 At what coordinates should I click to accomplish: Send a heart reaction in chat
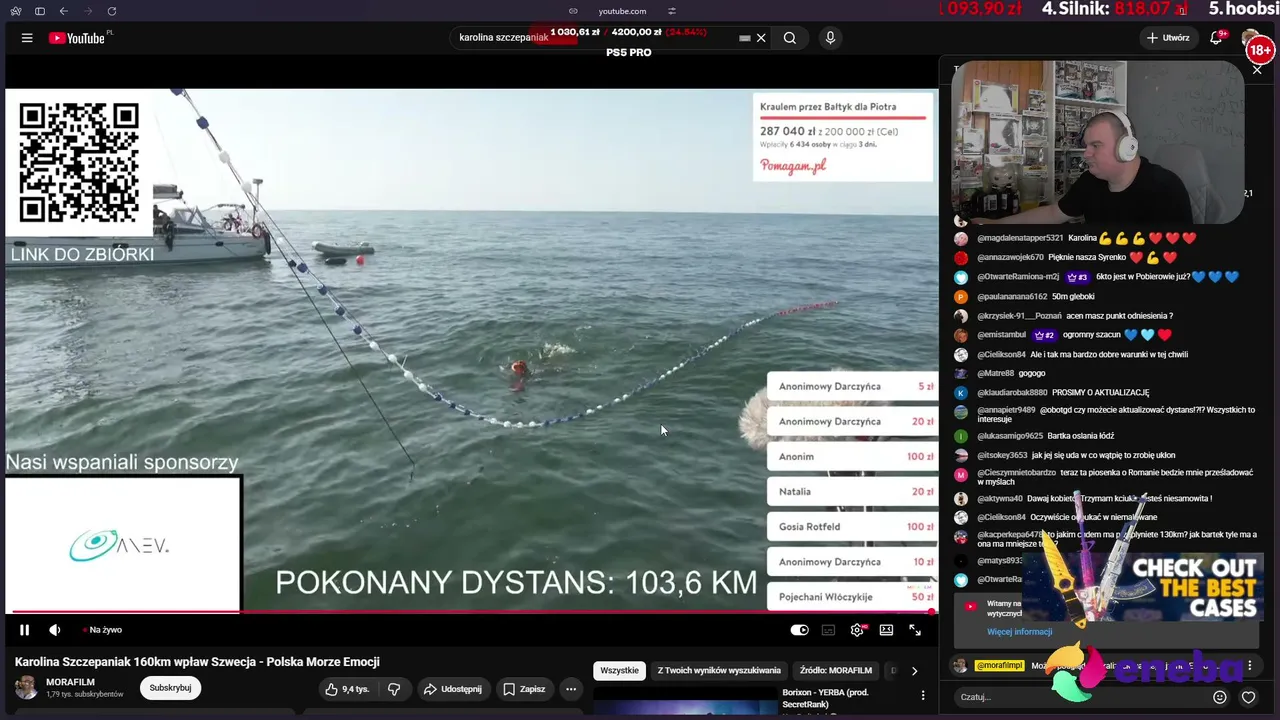click(x=1248, y=697)
